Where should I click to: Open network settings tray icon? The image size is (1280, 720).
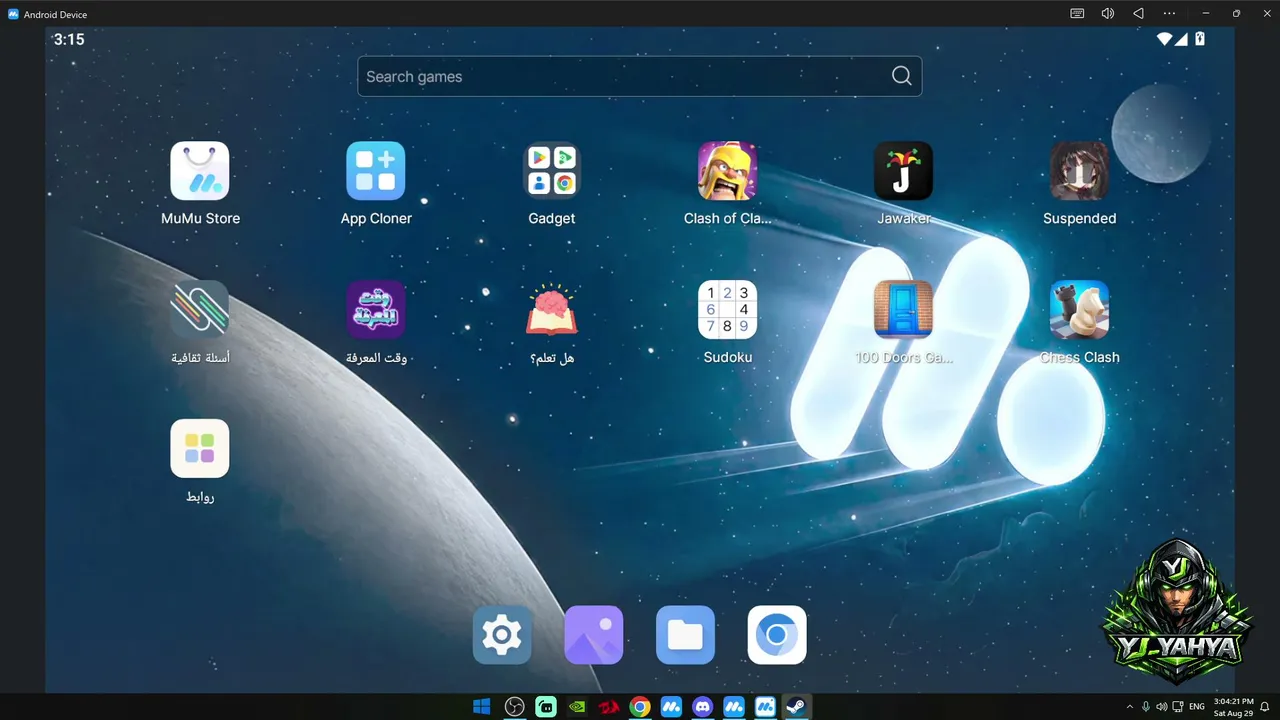pos(1178,707)
